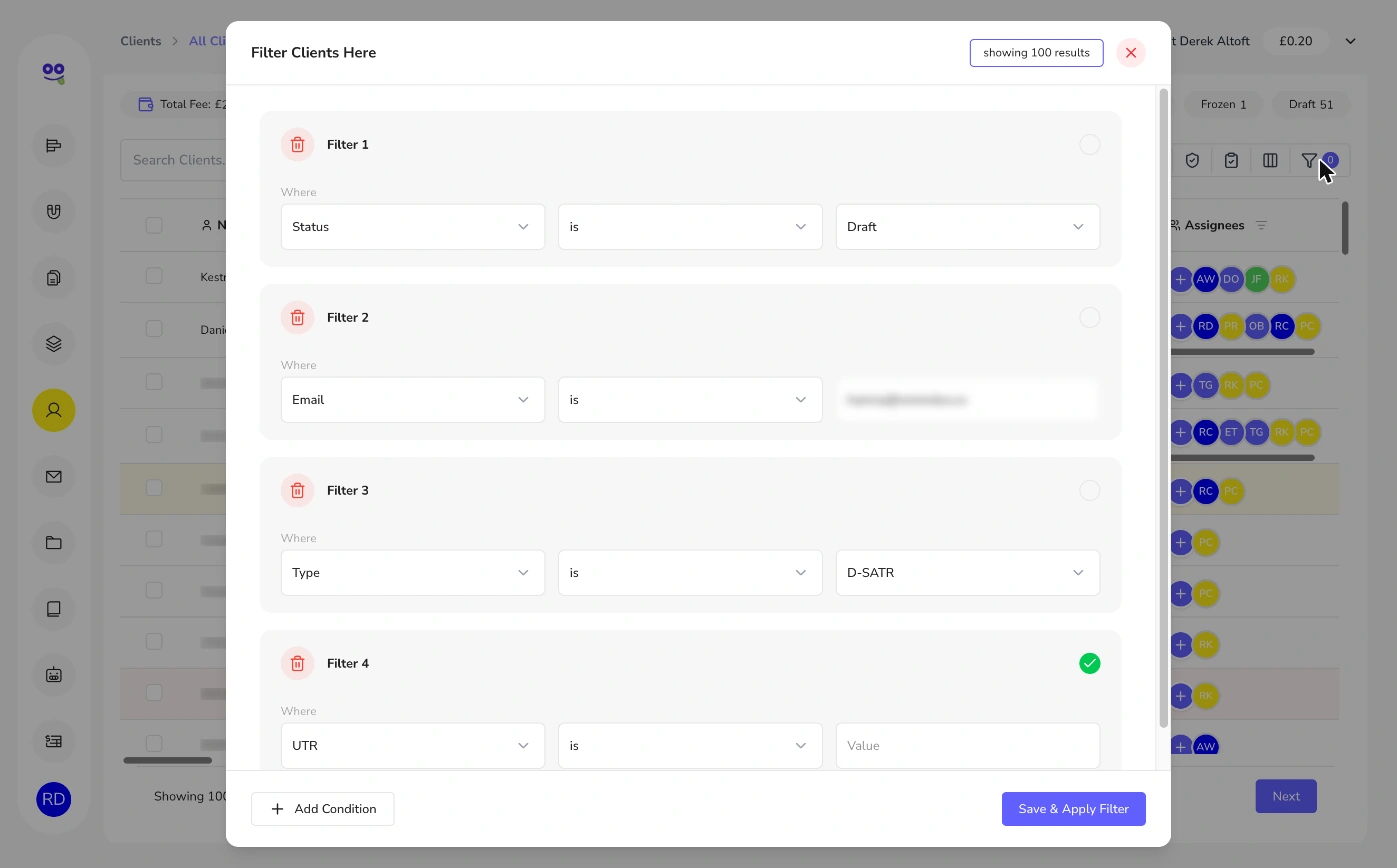This screenshot has height=868, width=1397.
Task: Click Save & Apply Filter
Action: point(1074,809)
